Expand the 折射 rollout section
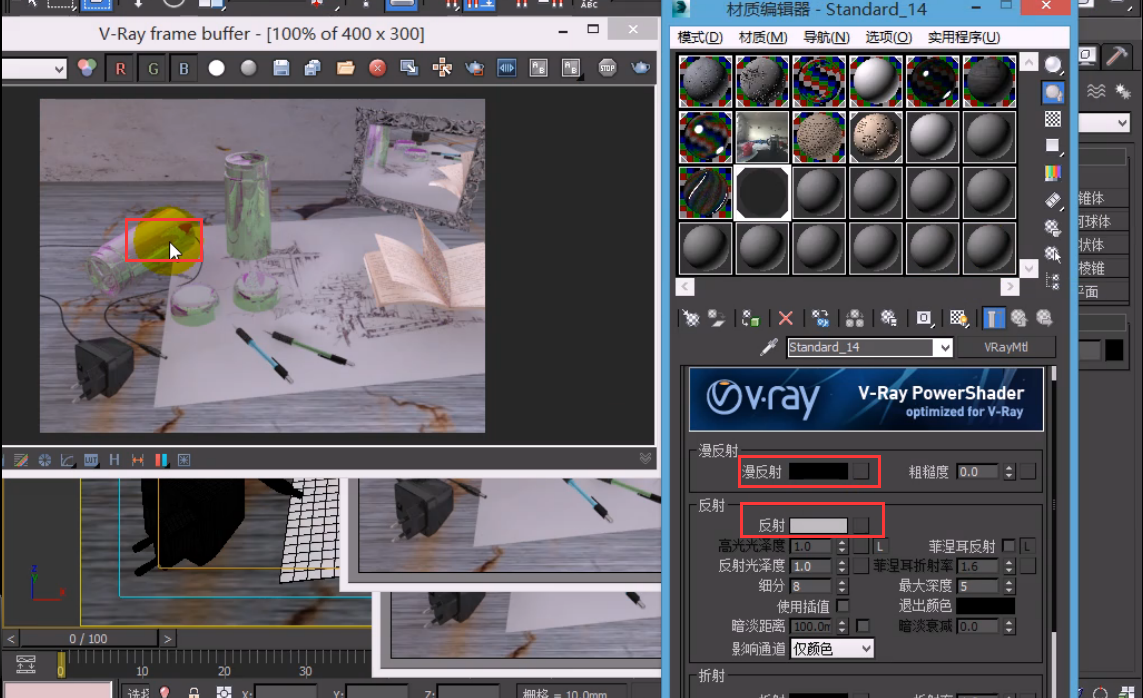This screenshot has height=698, width=1143. coord(710,677)
